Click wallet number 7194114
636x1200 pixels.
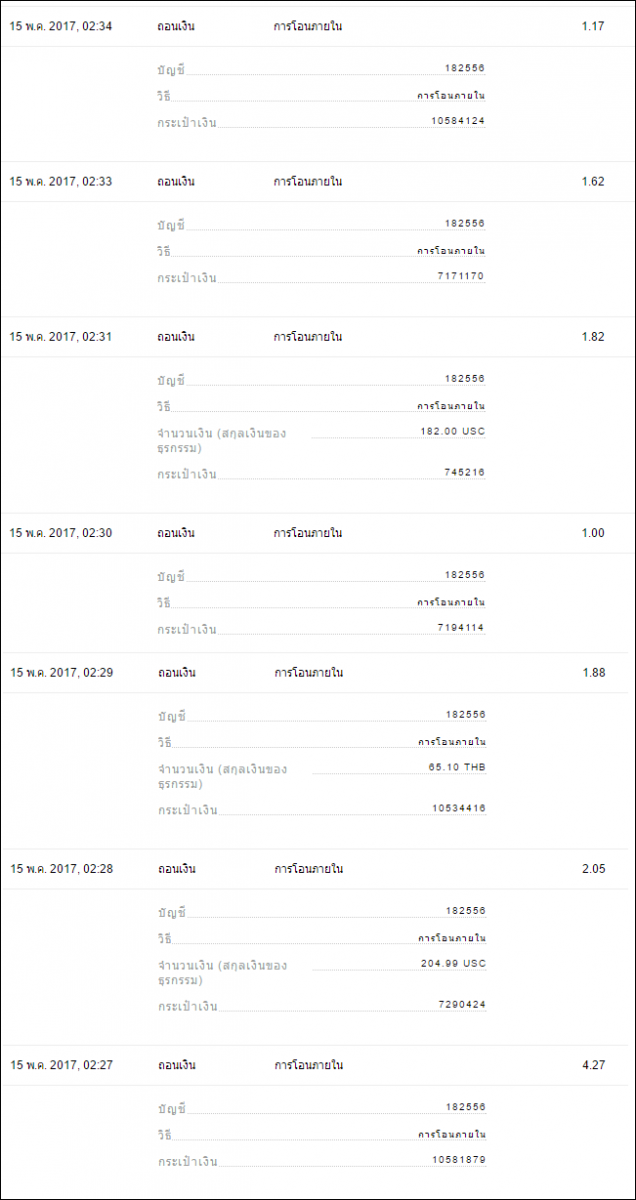tap(461, 628)
